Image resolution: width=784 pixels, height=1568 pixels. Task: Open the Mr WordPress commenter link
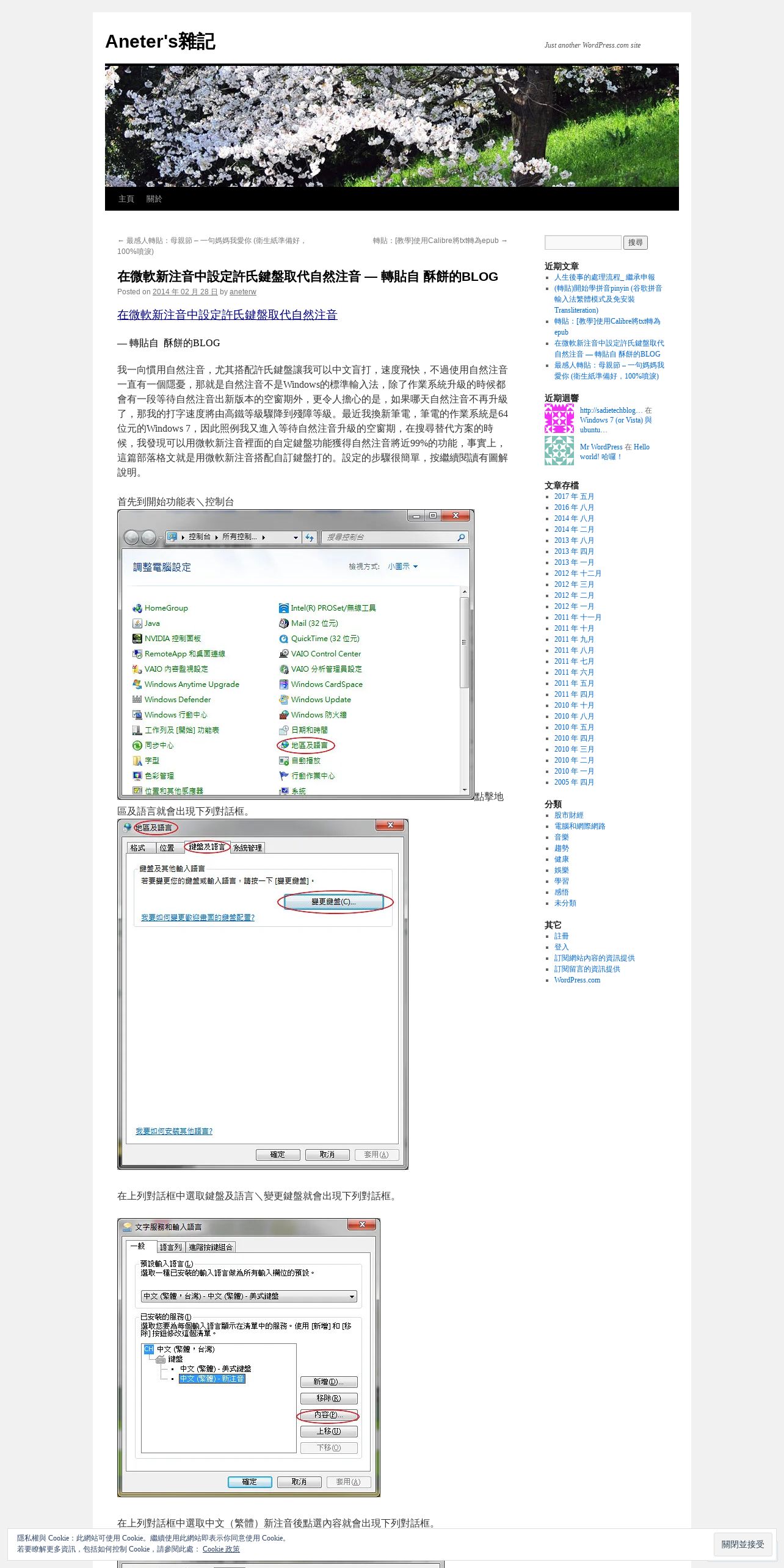click(601, 447)
